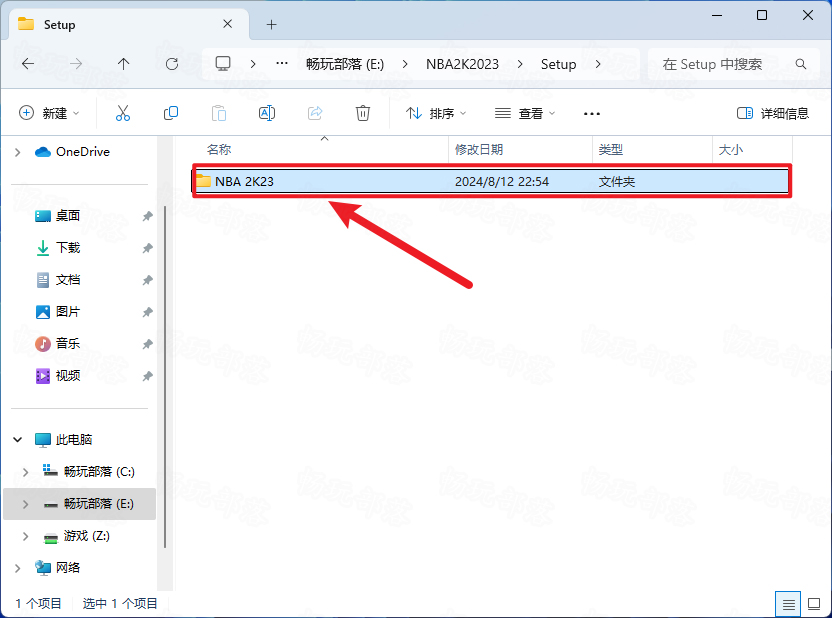Click the navigation pane vertical scrollbar
The image size is (832, 618).
point(165,377)
